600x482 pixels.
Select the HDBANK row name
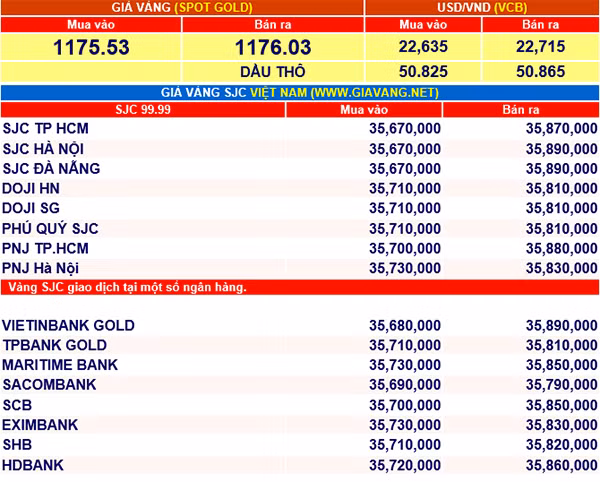tap(33, 465)
